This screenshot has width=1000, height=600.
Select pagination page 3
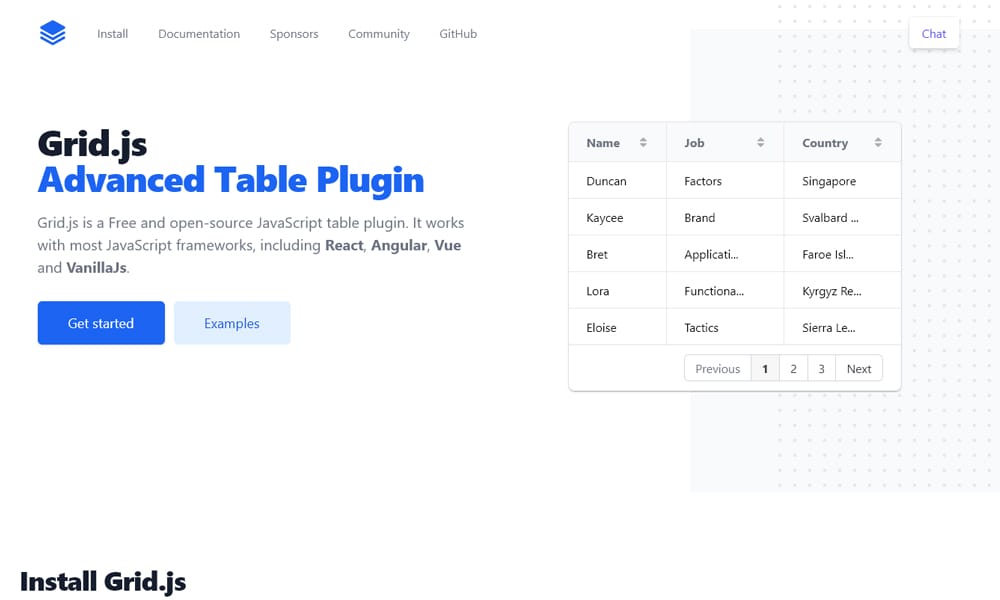click(821, 369)
